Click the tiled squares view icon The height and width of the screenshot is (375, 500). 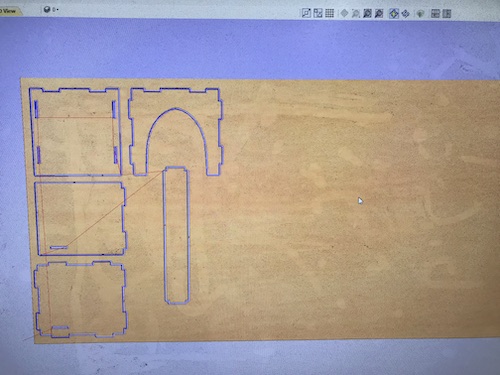(x=318, y=13)
